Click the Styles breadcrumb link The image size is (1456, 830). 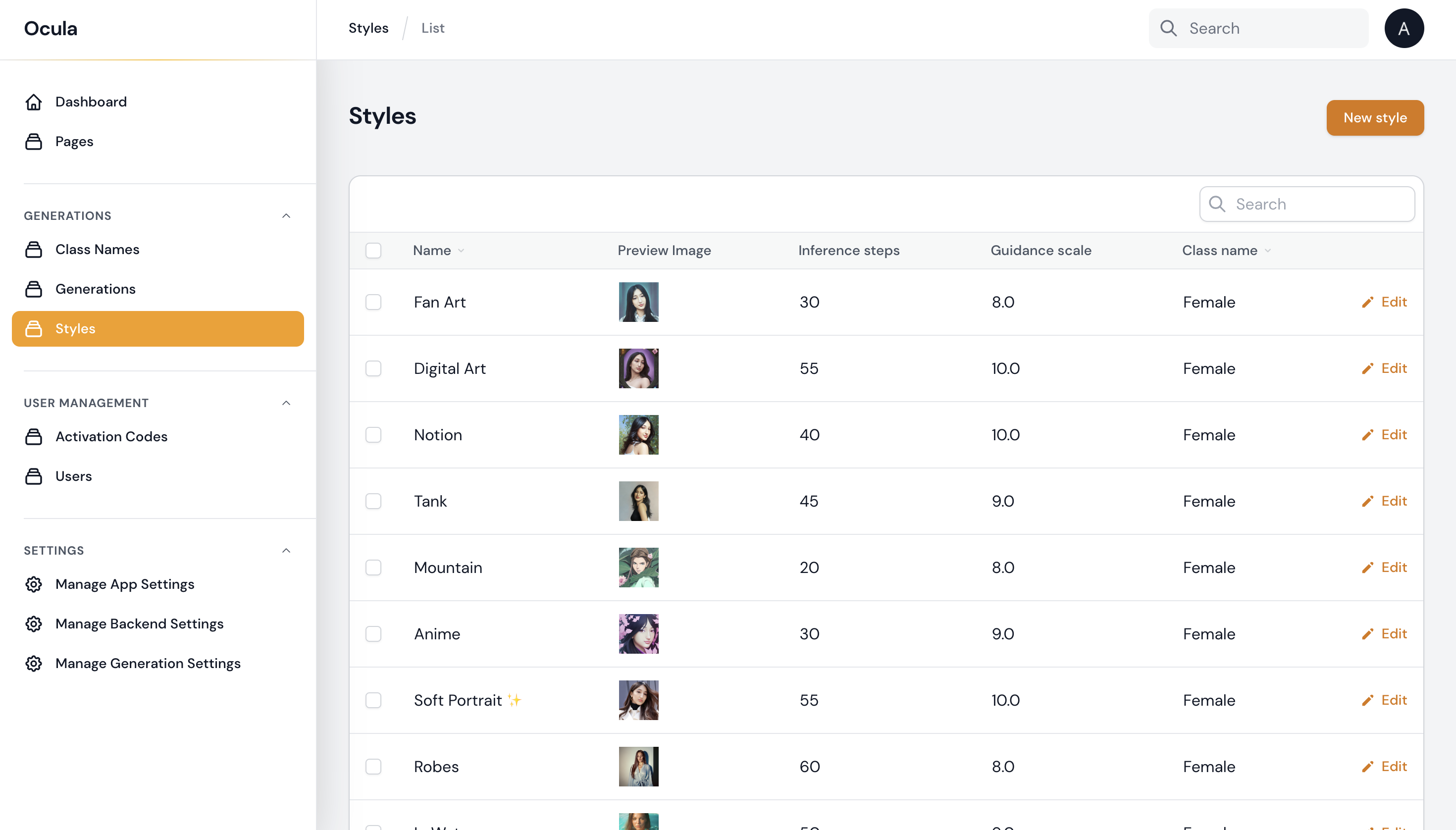[x=368, y=28]
